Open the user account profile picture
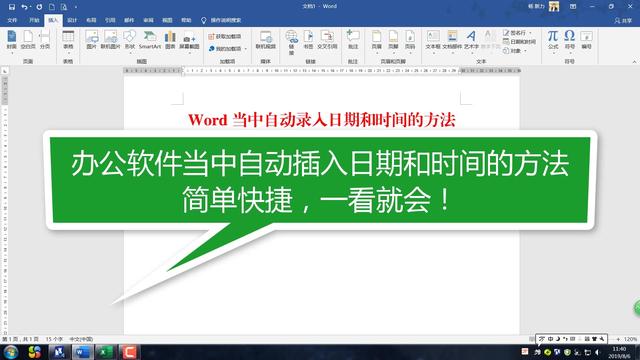 tap(554, 7)
